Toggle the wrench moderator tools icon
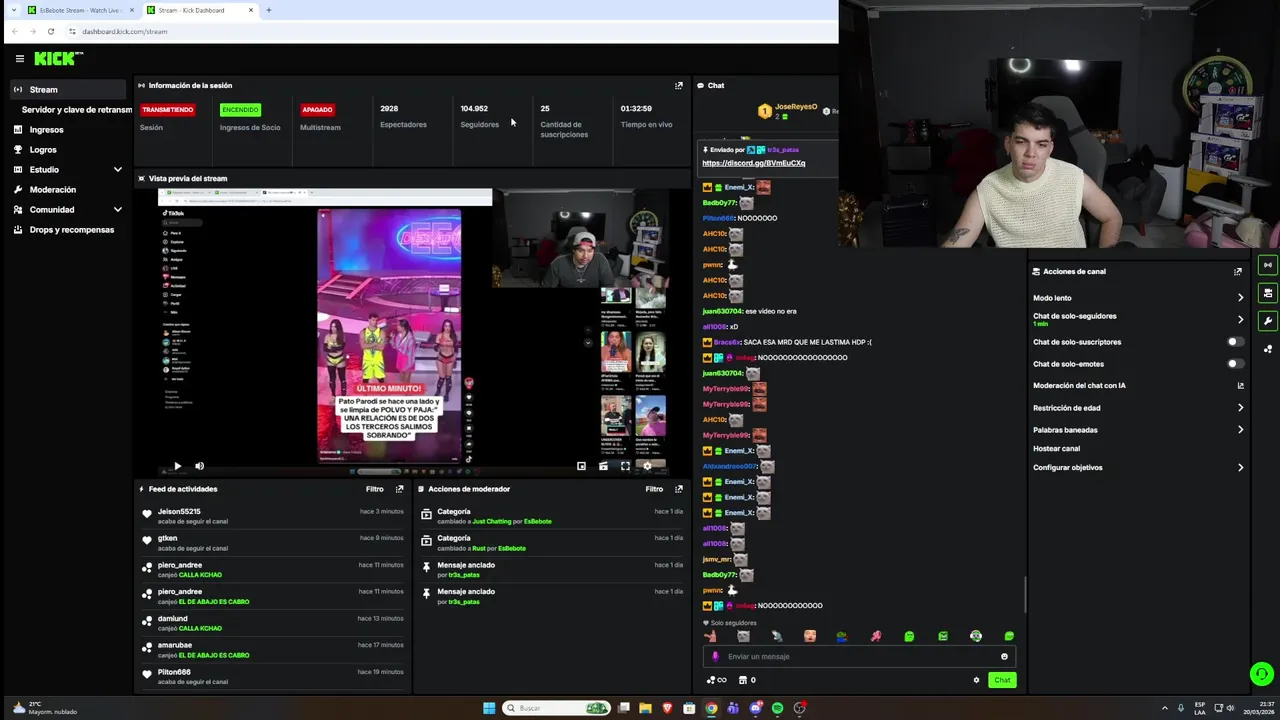Viewport: 1280px width, 720px height. click(1268, 321)
